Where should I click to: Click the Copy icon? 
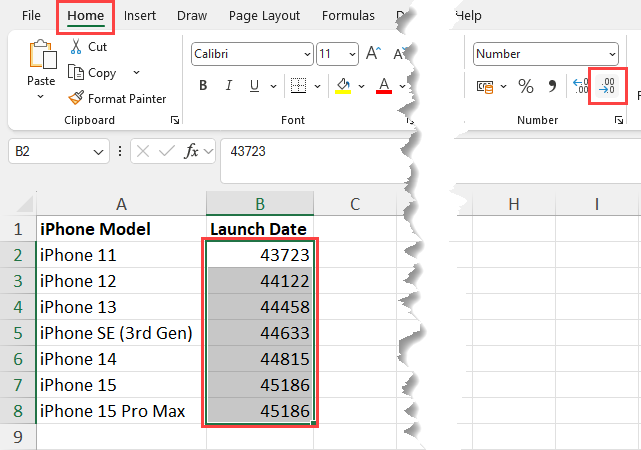[x=76, y=72]
